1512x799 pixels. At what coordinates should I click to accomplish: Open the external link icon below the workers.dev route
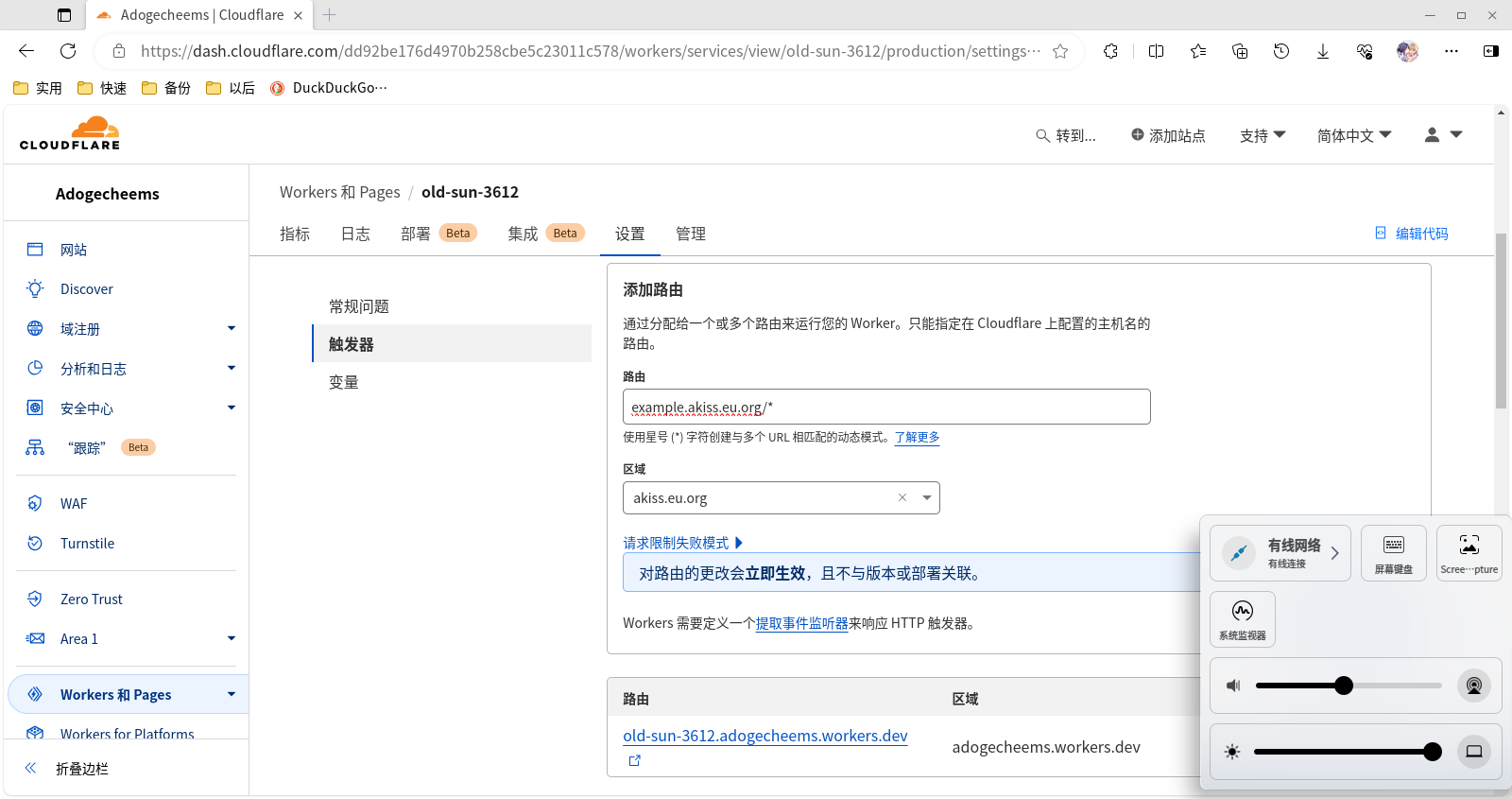pyautogui.click(x=635, y=760)
